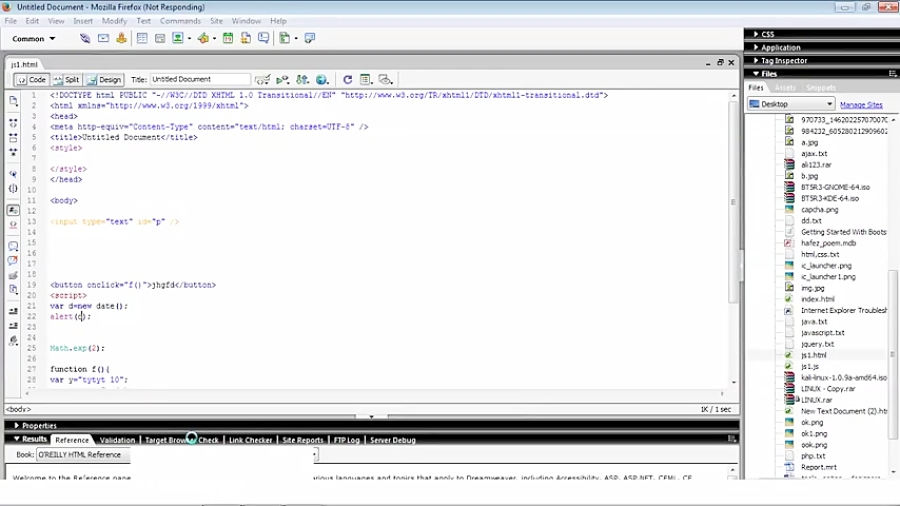Open the Common insert category dropdown
Viewport: 900px width, 506px height.
34,39
